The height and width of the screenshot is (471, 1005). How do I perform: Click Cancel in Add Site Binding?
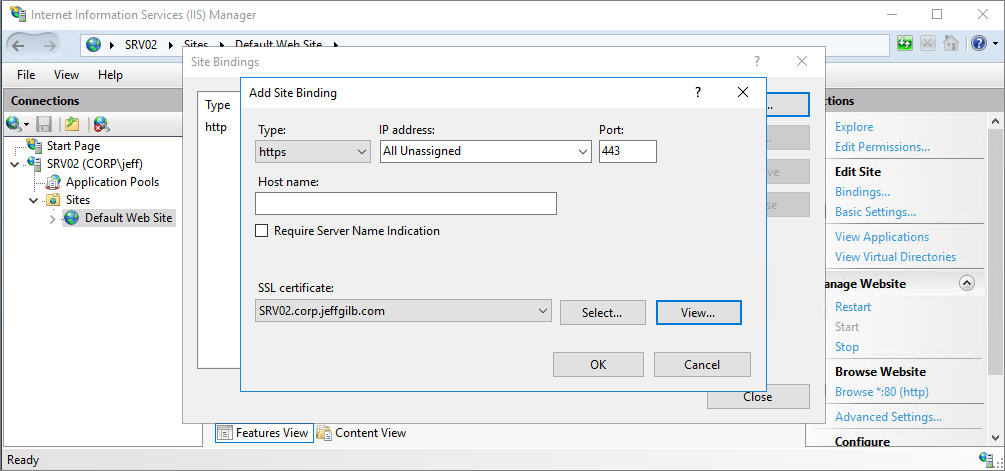[x=702, y=365]
